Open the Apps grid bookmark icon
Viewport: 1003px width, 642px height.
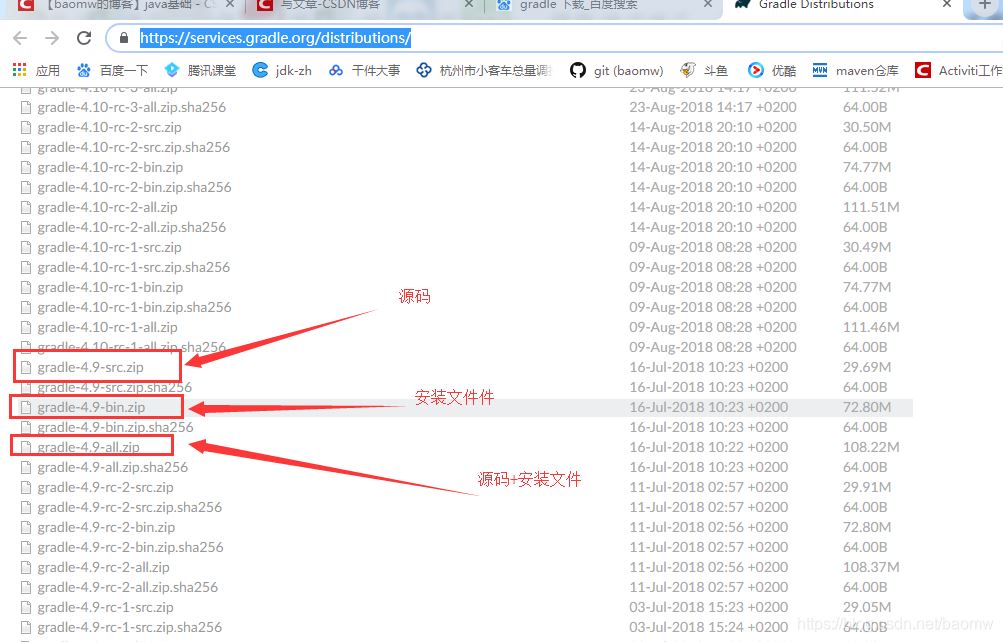click(x=19, y=70)
